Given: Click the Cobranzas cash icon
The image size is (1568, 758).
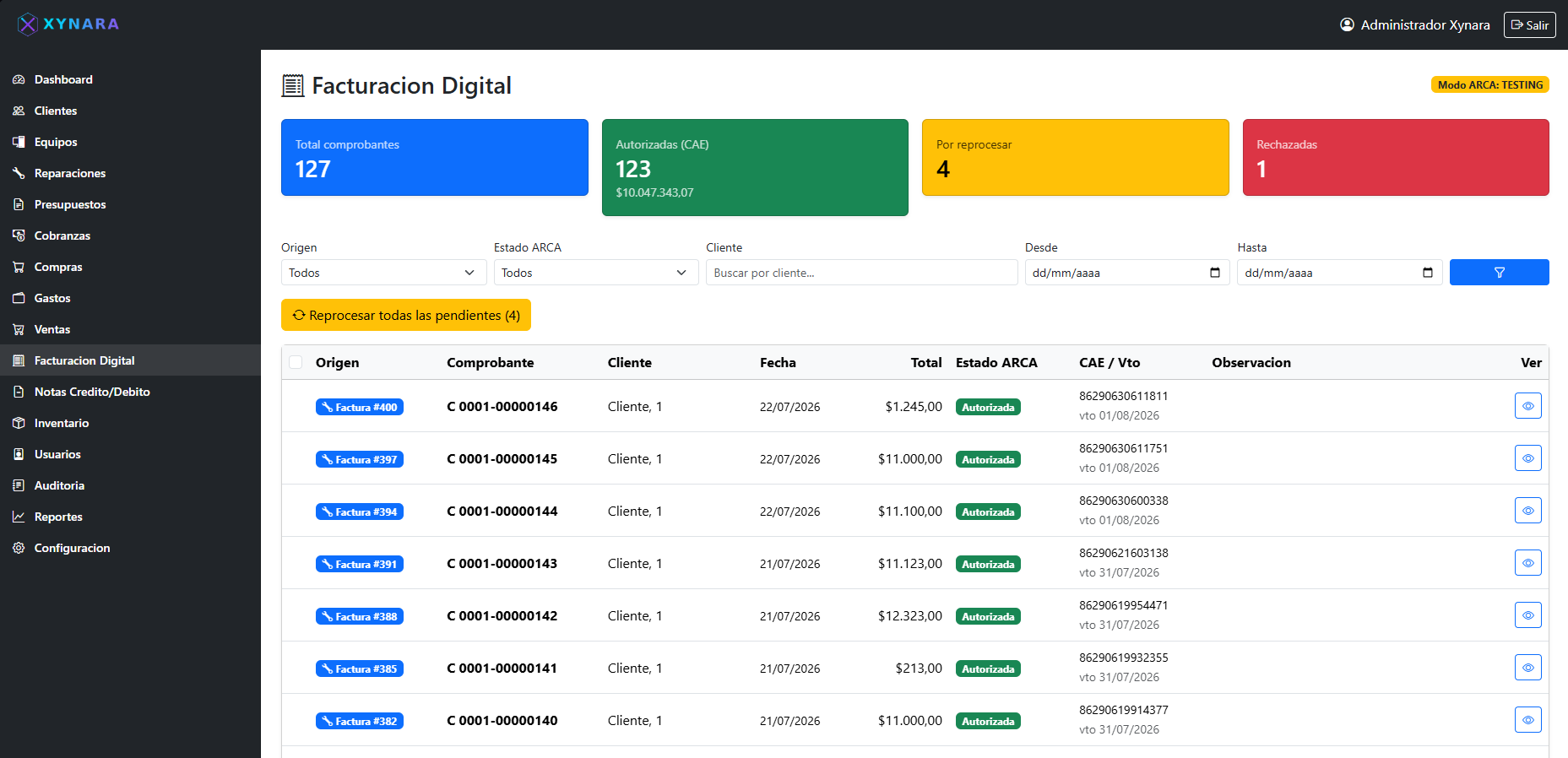Looking at the screenshot, I should point(19,236).
